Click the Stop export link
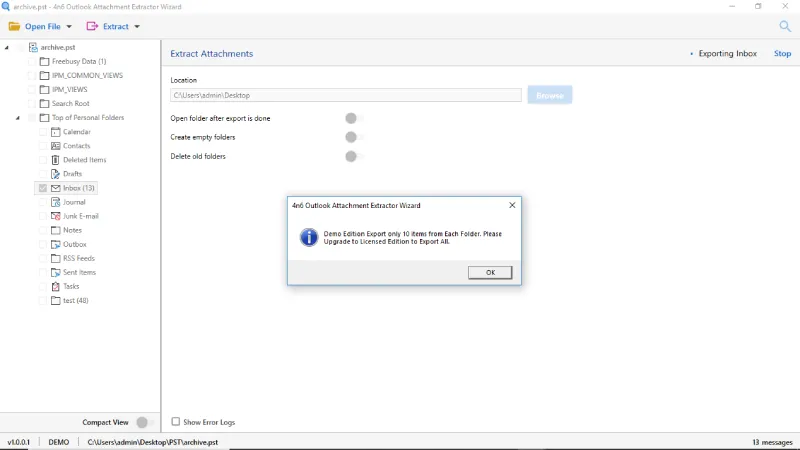This screenshot has height=450, width=800. coord(782,54)
